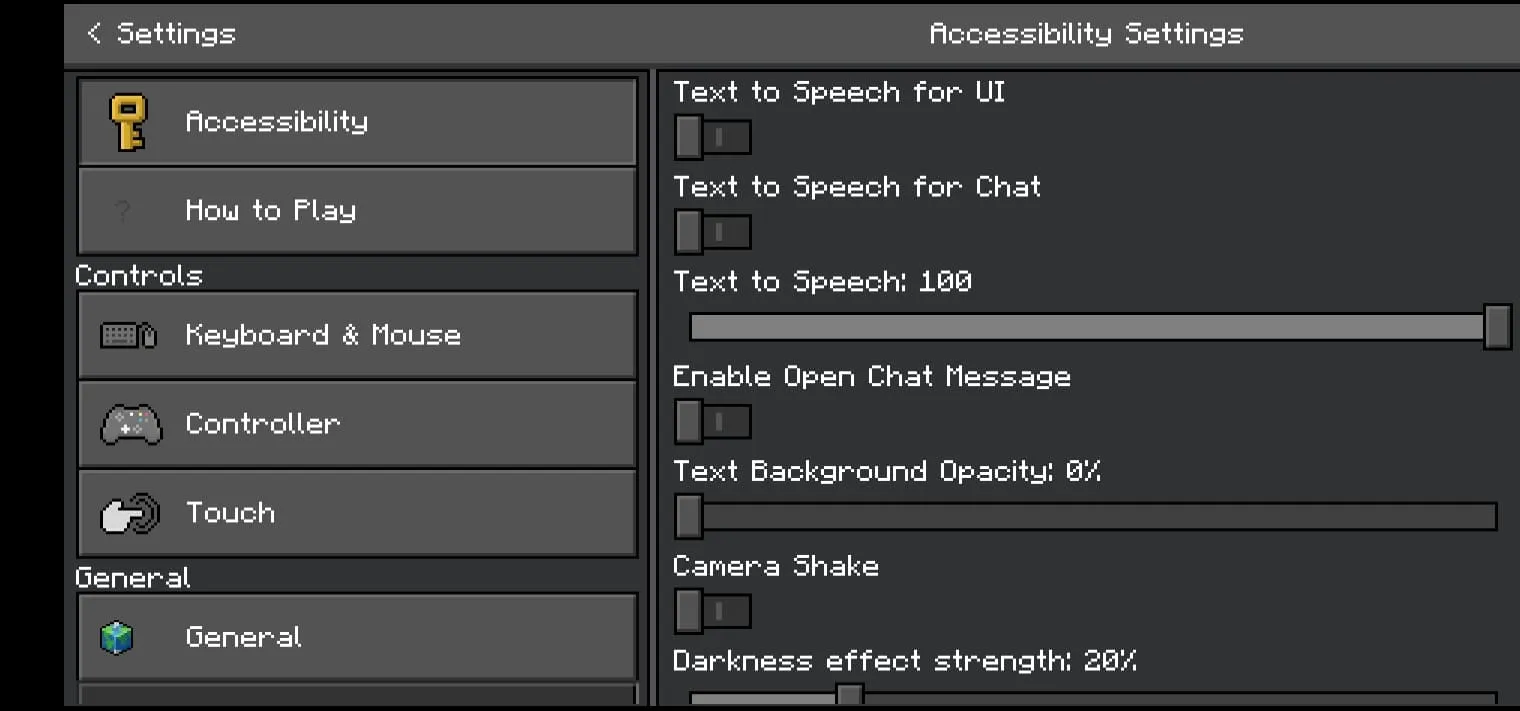Enable Text to Speech for Chat
The width and height of the screenshot is (1520, 711).
click(713, 232)
